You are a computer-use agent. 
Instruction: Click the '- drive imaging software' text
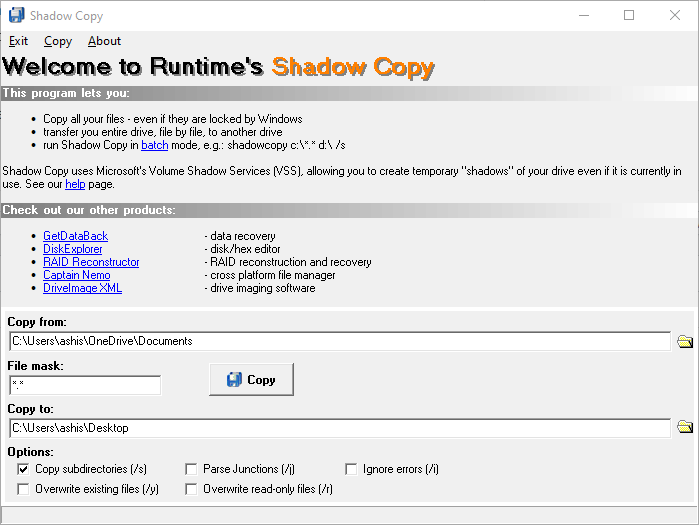[260, 288]
